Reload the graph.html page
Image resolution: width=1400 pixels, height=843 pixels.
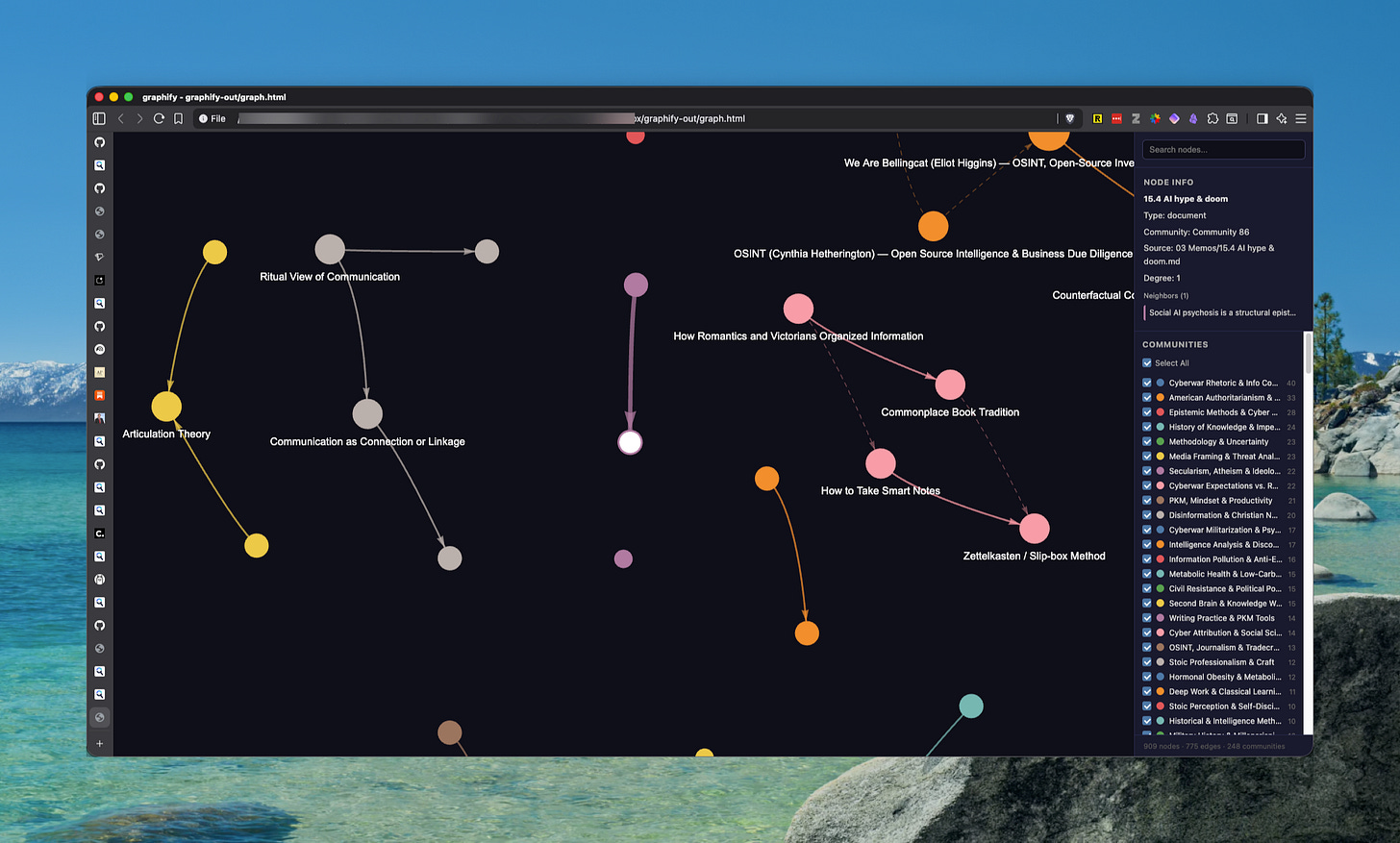[159, 118]
